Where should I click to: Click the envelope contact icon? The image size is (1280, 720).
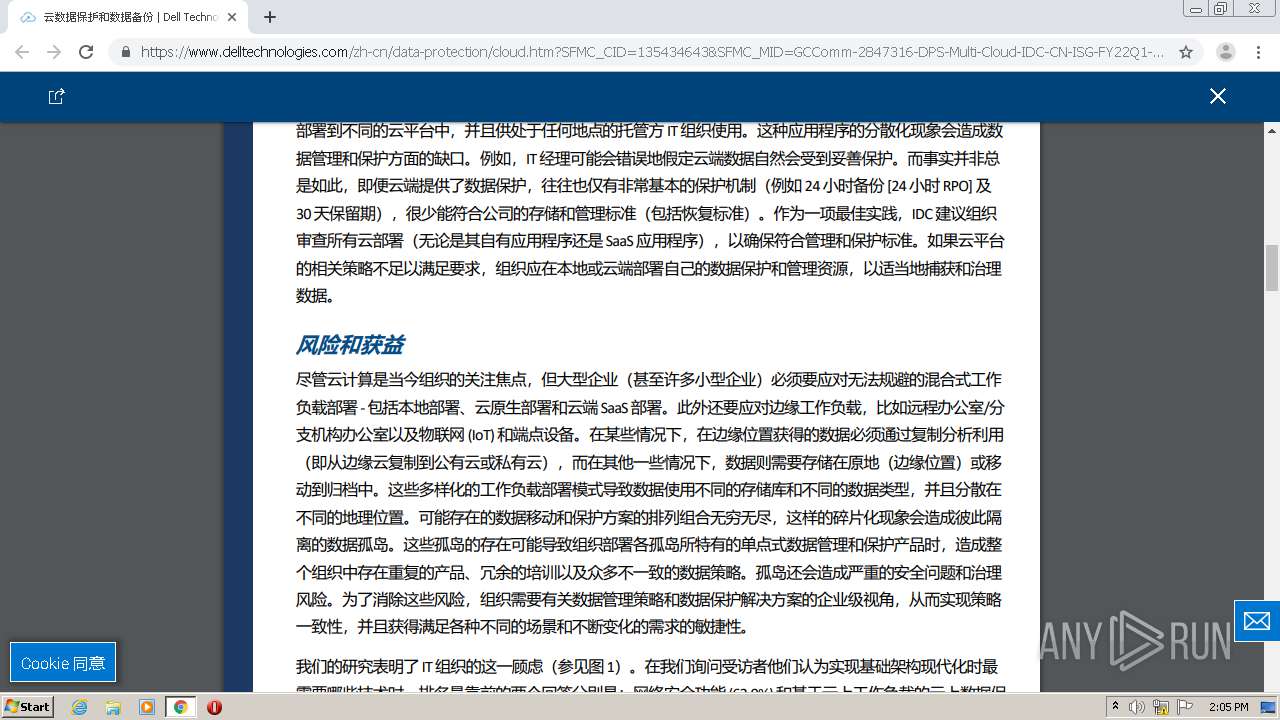coord(1257,620)
